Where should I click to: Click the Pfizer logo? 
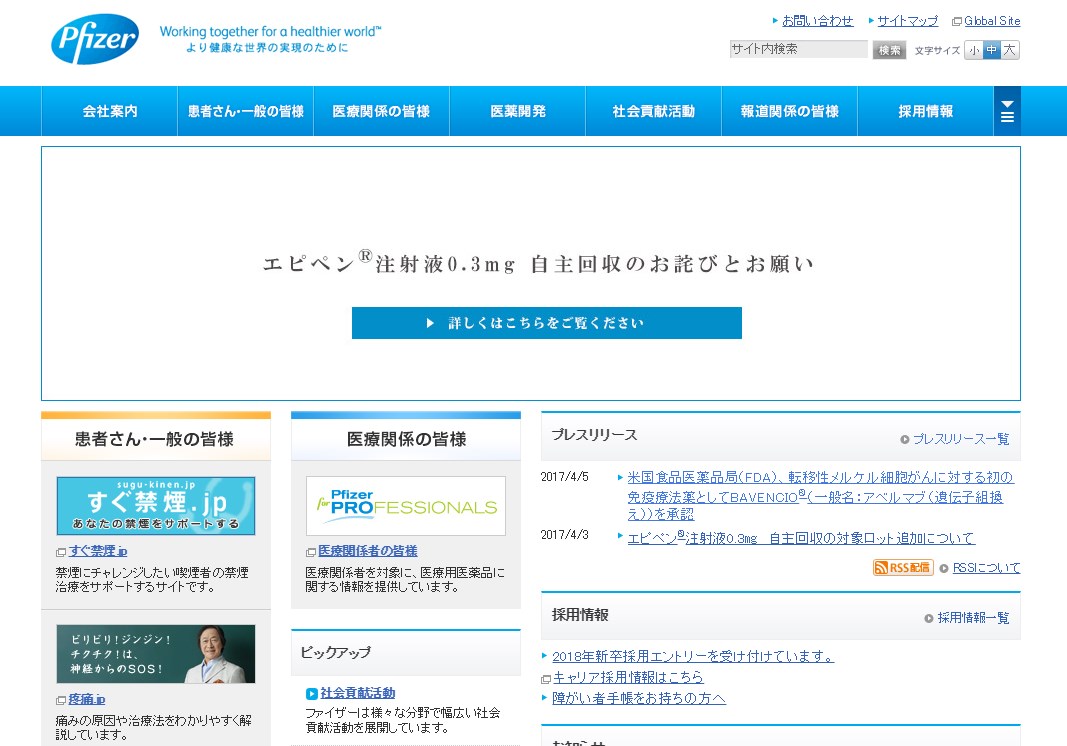coord(95,39)
